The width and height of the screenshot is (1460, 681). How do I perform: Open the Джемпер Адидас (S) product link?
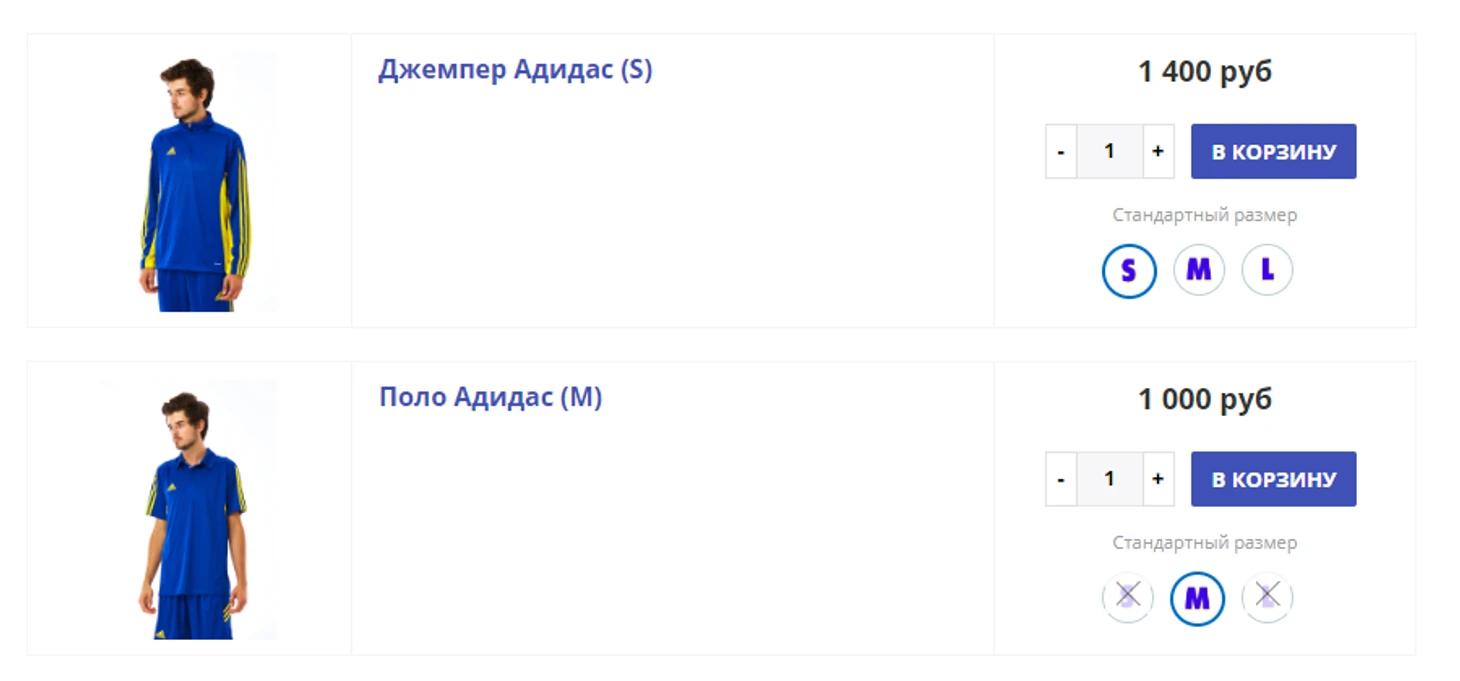[515, 70]
